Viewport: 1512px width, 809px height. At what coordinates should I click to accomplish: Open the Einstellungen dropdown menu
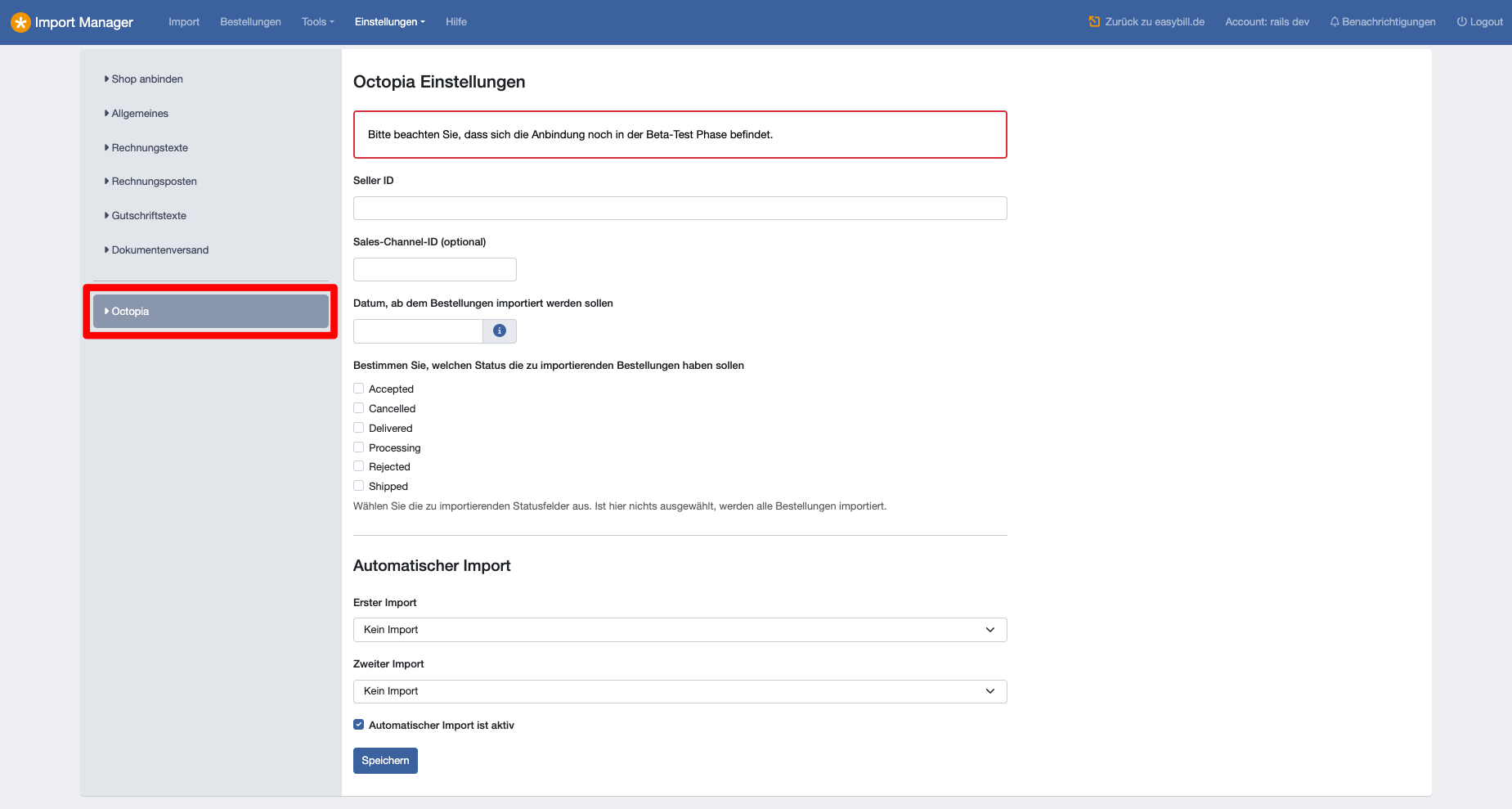click(x=390, y=22)
